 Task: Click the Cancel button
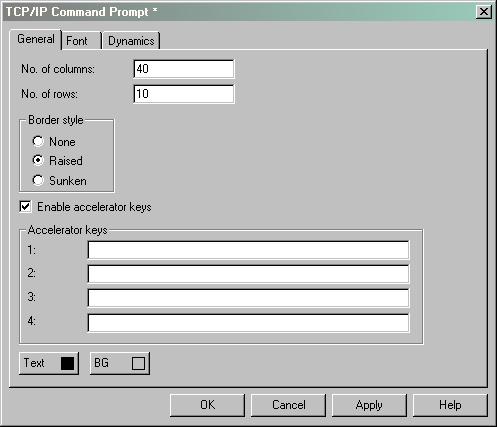point(288,405)
